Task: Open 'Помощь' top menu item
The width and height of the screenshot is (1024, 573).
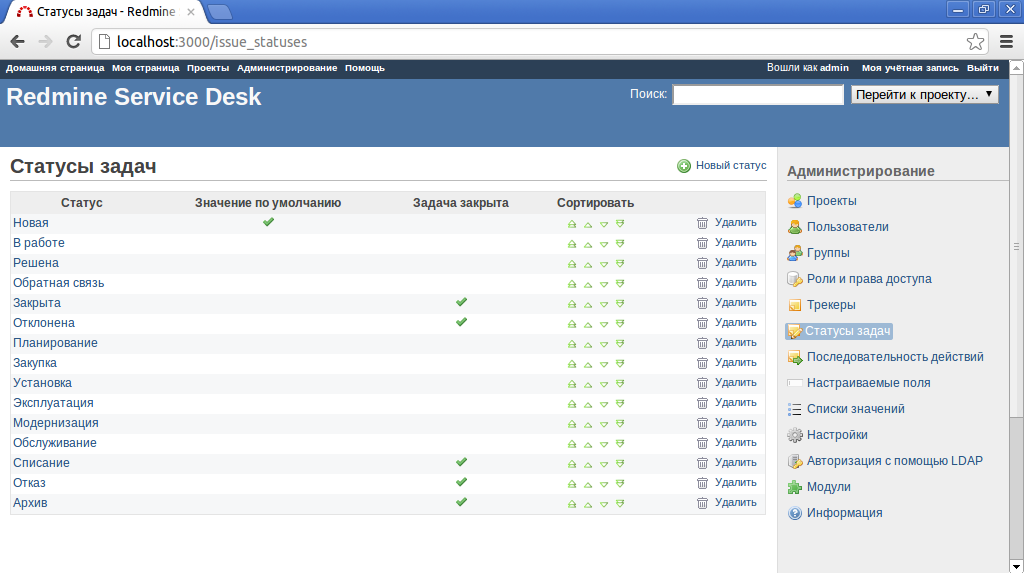Action: click(364, 68)
